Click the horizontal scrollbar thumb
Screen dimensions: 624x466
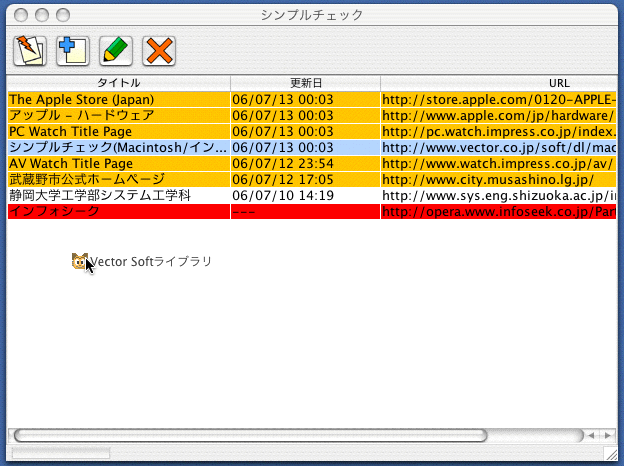[x=251, y=435]
